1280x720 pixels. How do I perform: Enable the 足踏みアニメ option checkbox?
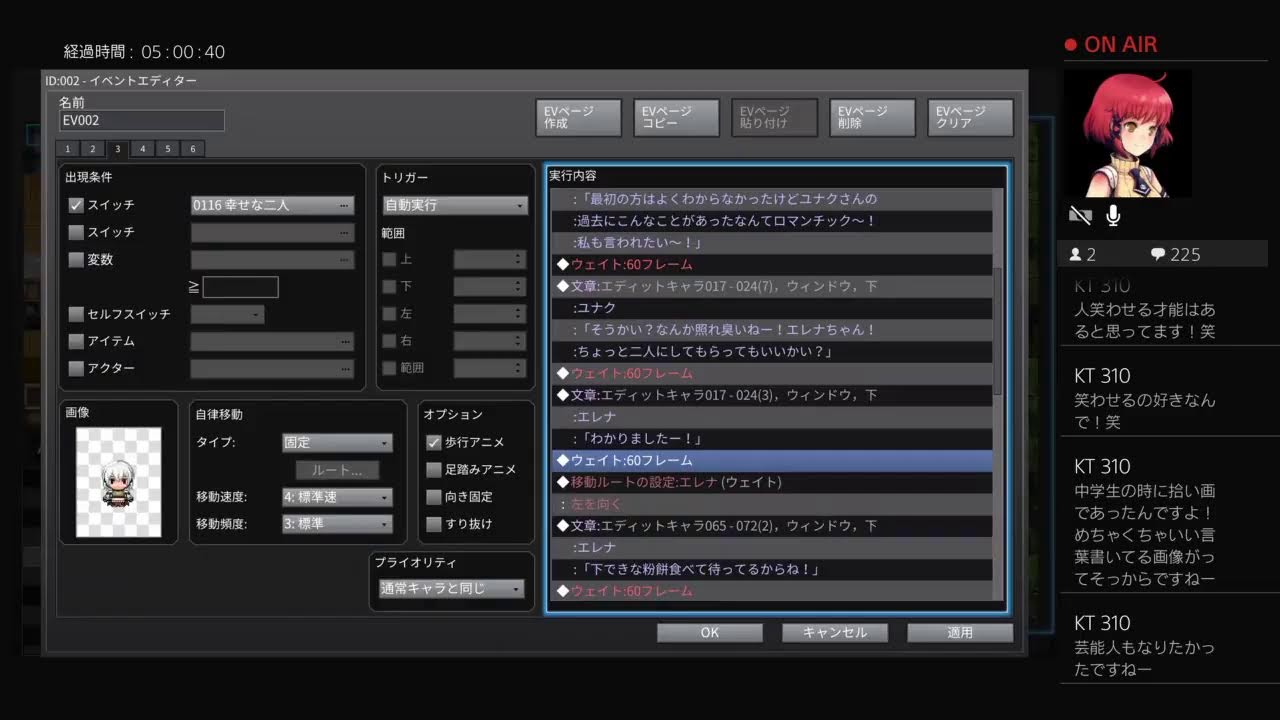click(x=434, y=469)
